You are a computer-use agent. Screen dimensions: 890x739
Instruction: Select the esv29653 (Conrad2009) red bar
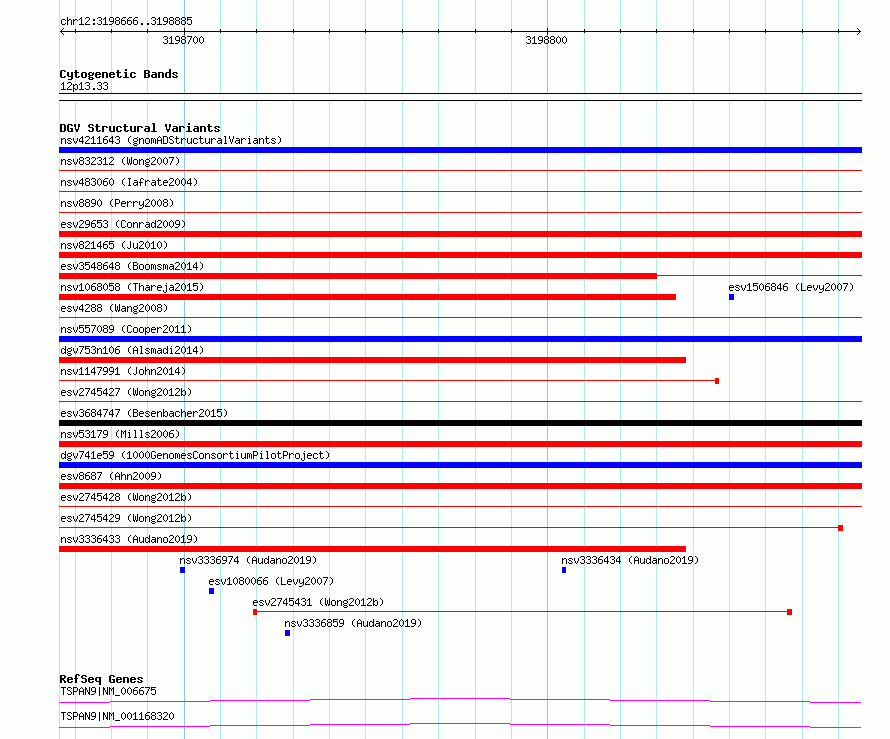(x=460, y=234)
